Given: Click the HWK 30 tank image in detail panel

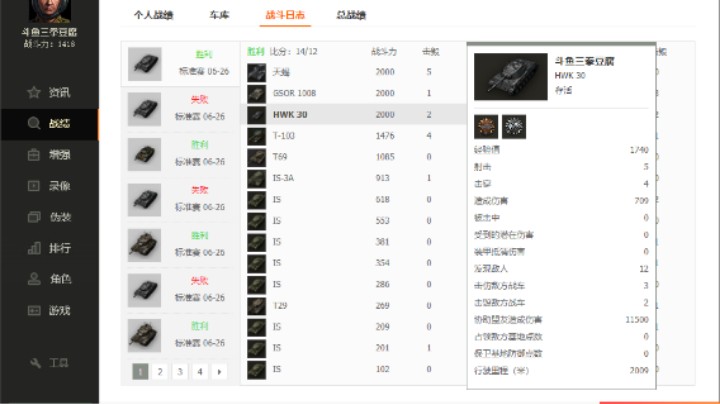Looking at the screenshot, I should click(511, 77).
